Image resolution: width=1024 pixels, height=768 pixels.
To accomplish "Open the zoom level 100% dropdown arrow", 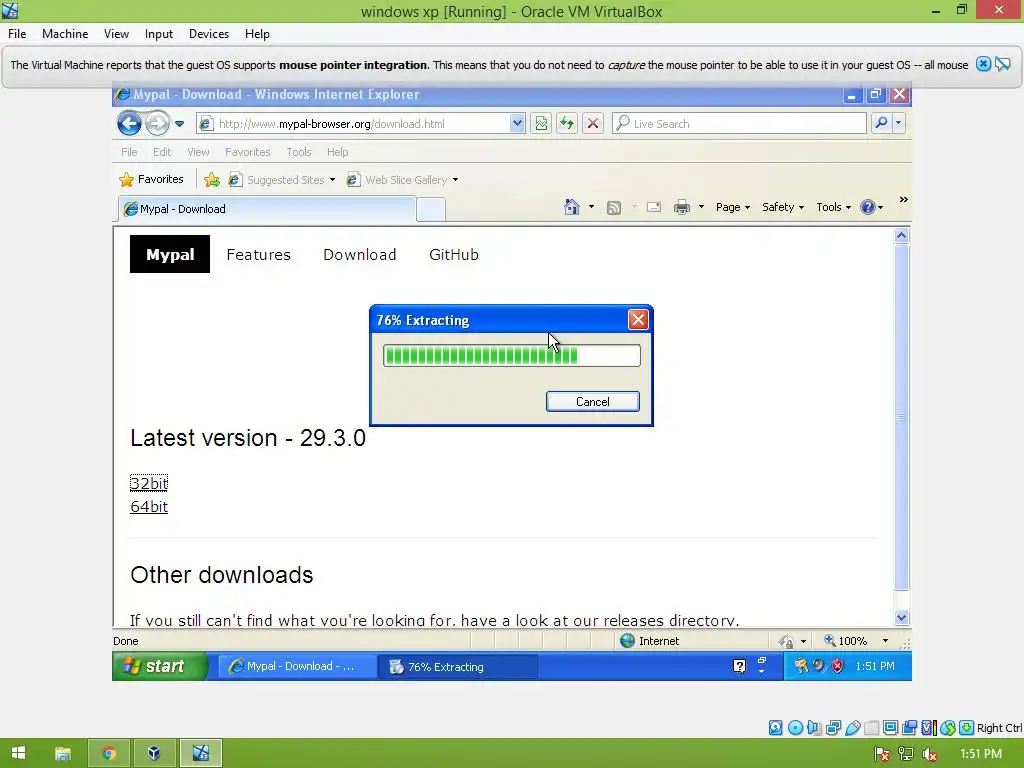I will coord(885,641).
